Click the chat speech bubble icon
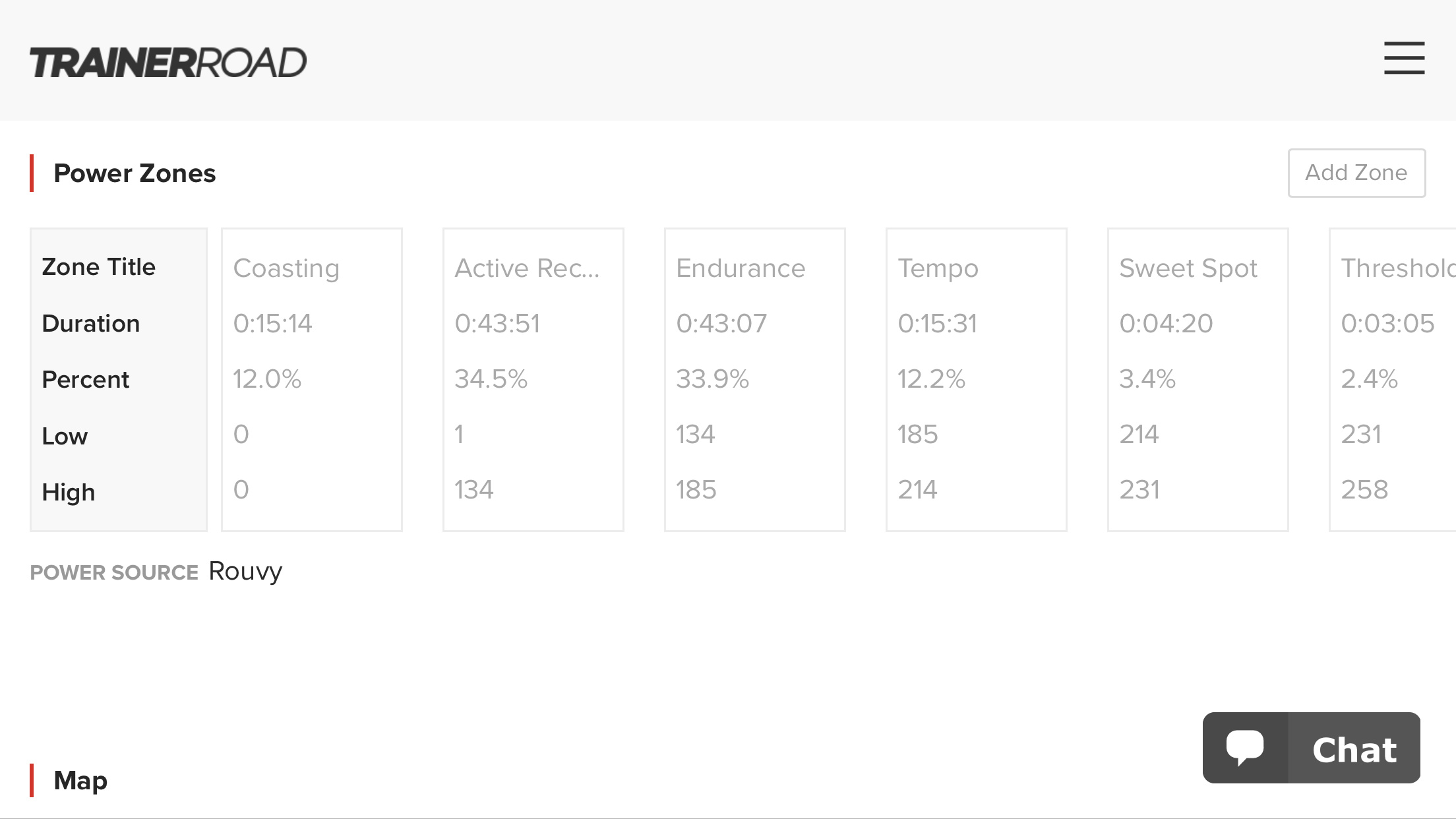The width and height of the screenshot is (1456, 819). 1245,748
